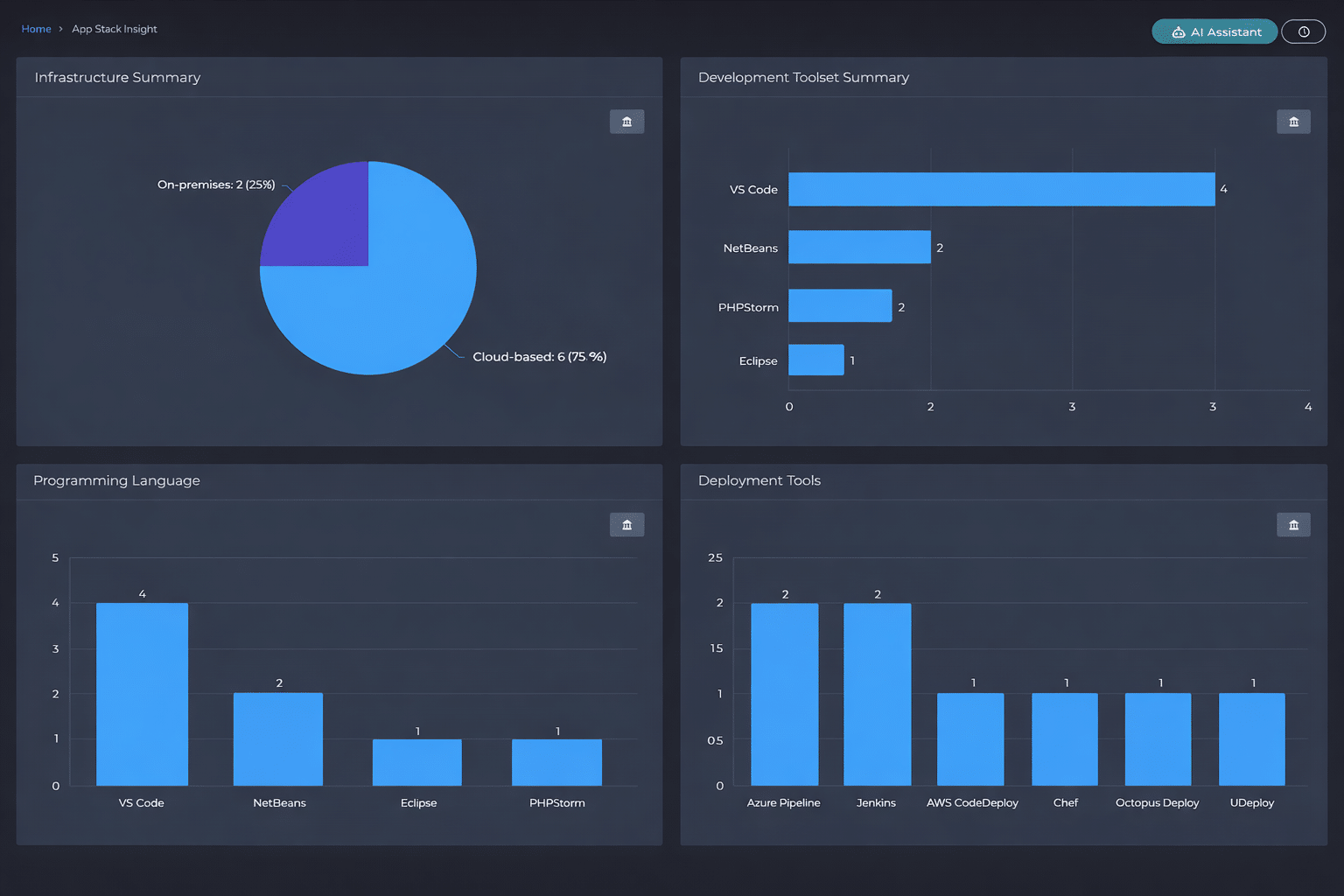The image size is (1344, 896).
Task: Click the App Stack Insight breadcrumb
Action: pos(115,29)
